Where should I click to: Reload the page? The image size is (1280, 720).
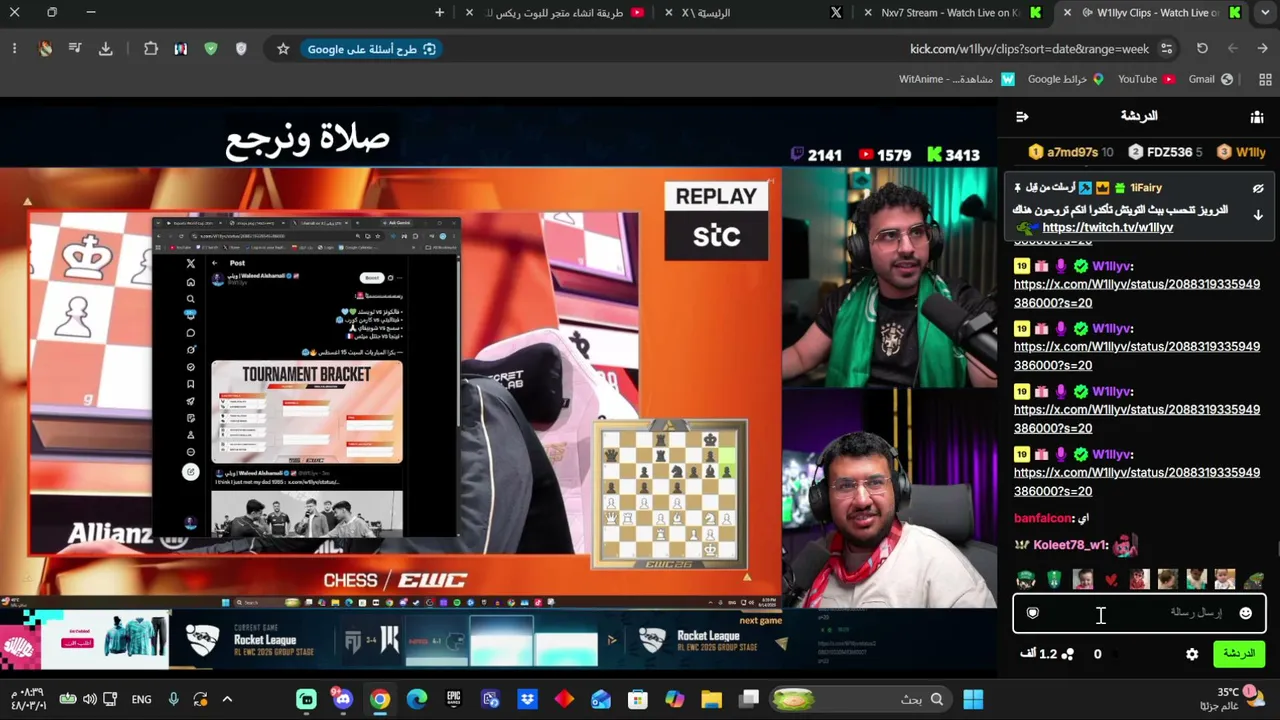point(1202,49)
